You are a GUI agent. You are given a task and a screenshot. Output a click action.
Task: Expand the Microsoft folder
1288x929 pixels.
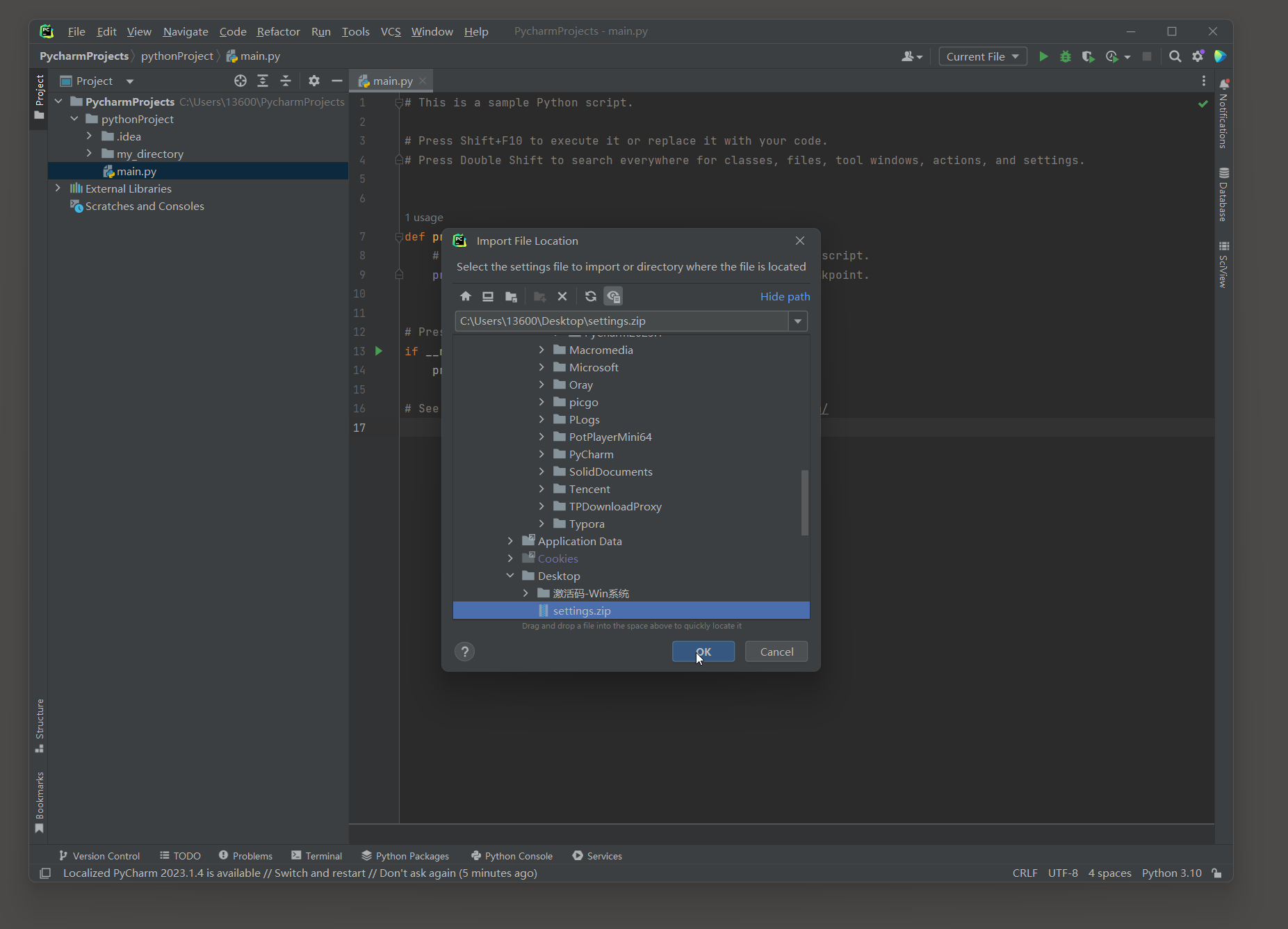[541, 367]
